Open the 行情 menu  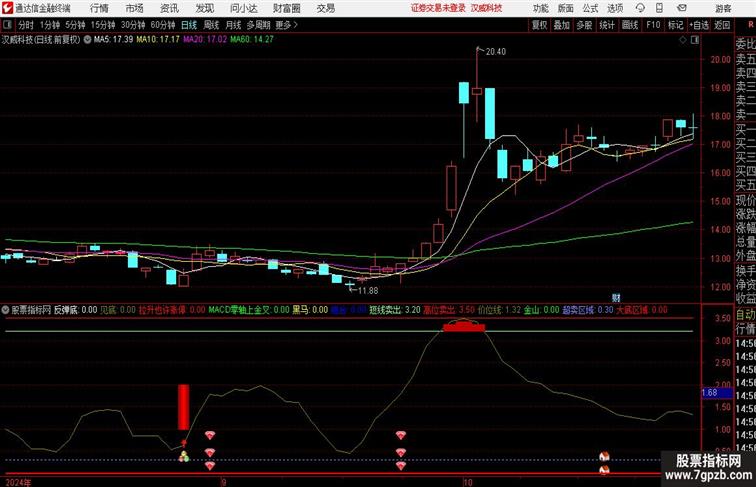click(99, 8)
